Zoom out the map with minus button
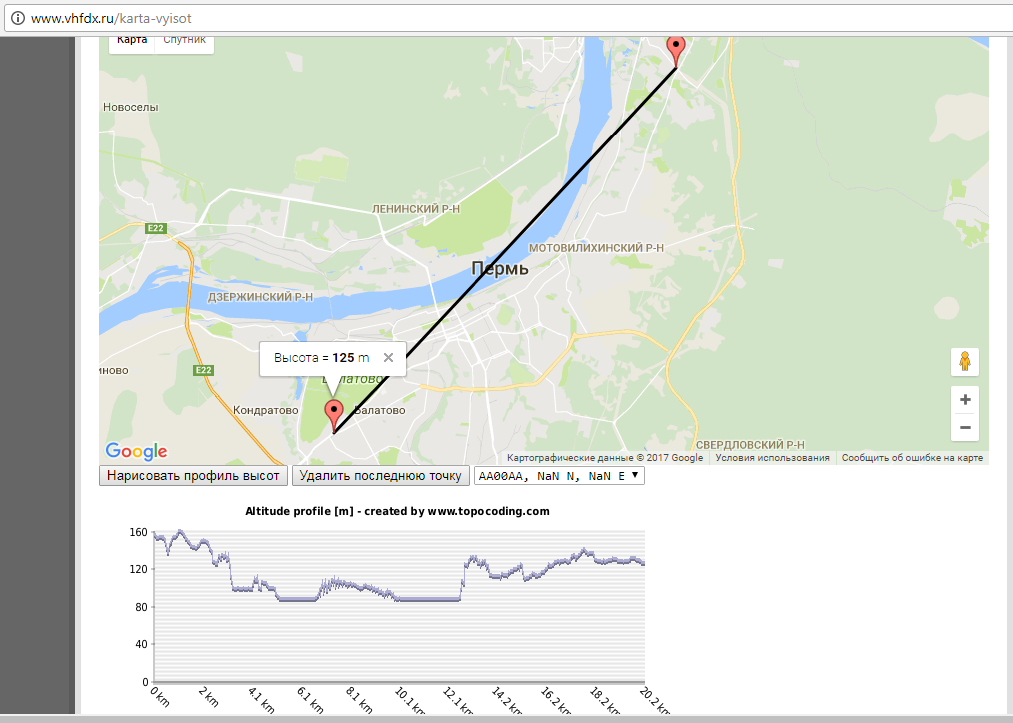The width and height of the screenshot is (1013, 723). pos(965,428)
